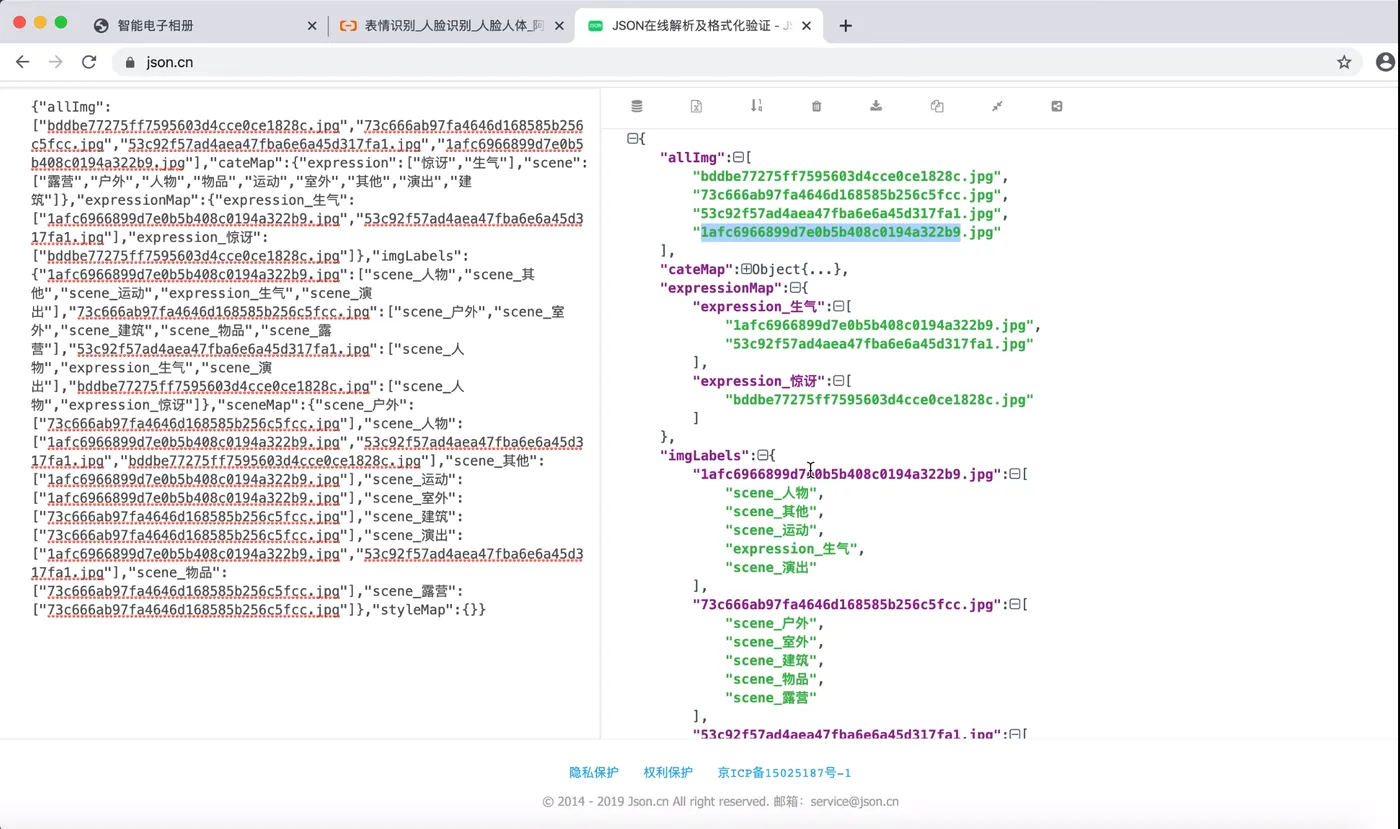Clear content with the trash icon
Screen dimensions: 1400x829
(x=816, y=106)
